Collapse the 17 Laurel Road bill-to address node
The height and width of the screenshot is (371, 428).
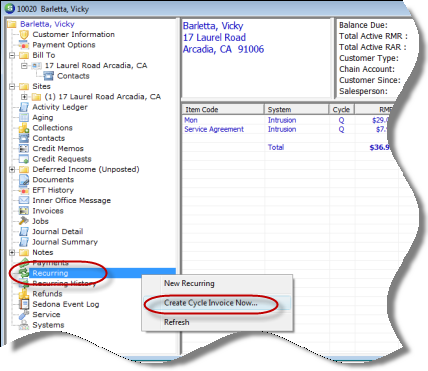[x=24, y=66]
